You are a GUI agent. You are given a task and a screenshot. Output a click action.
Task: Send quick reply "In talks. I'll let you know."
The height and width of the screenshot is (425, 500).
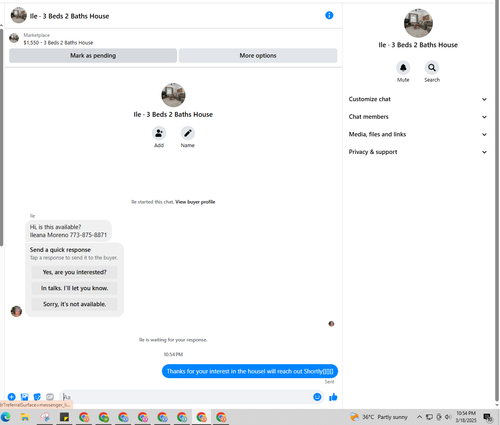(74, 288)
